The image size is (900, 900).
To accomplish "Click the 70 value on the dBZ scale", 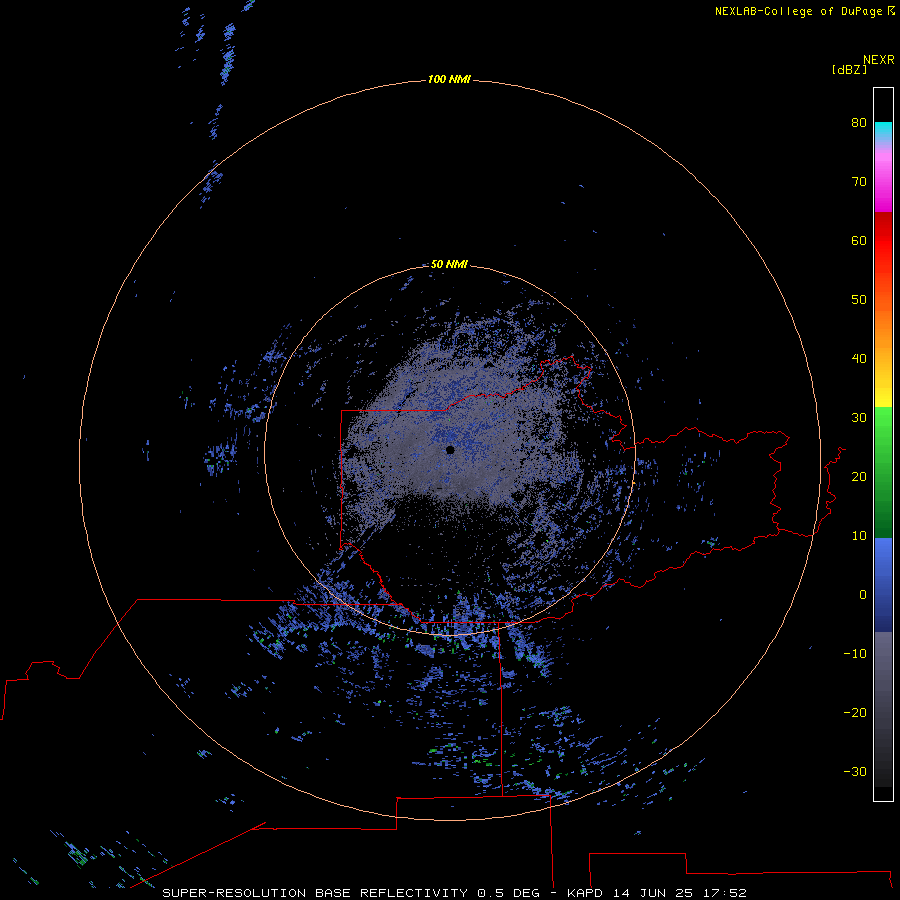I will [x=859, y=181].
